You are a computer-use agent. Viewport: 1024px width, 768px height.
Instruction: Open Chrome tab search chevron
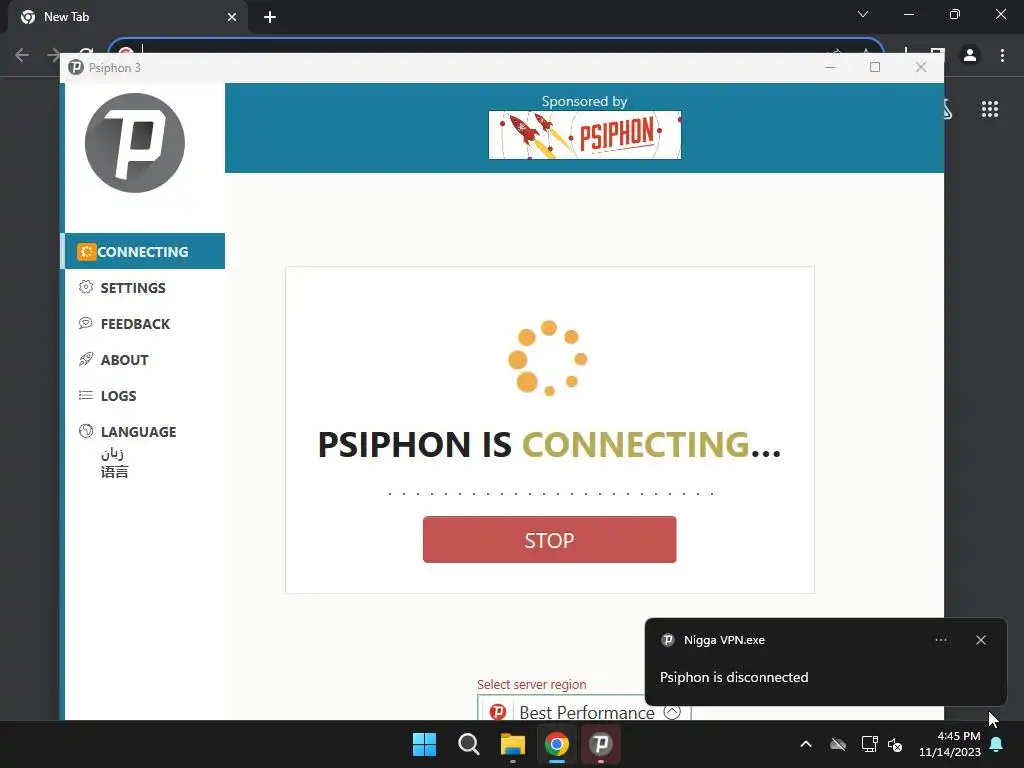[x=863, y=14]
